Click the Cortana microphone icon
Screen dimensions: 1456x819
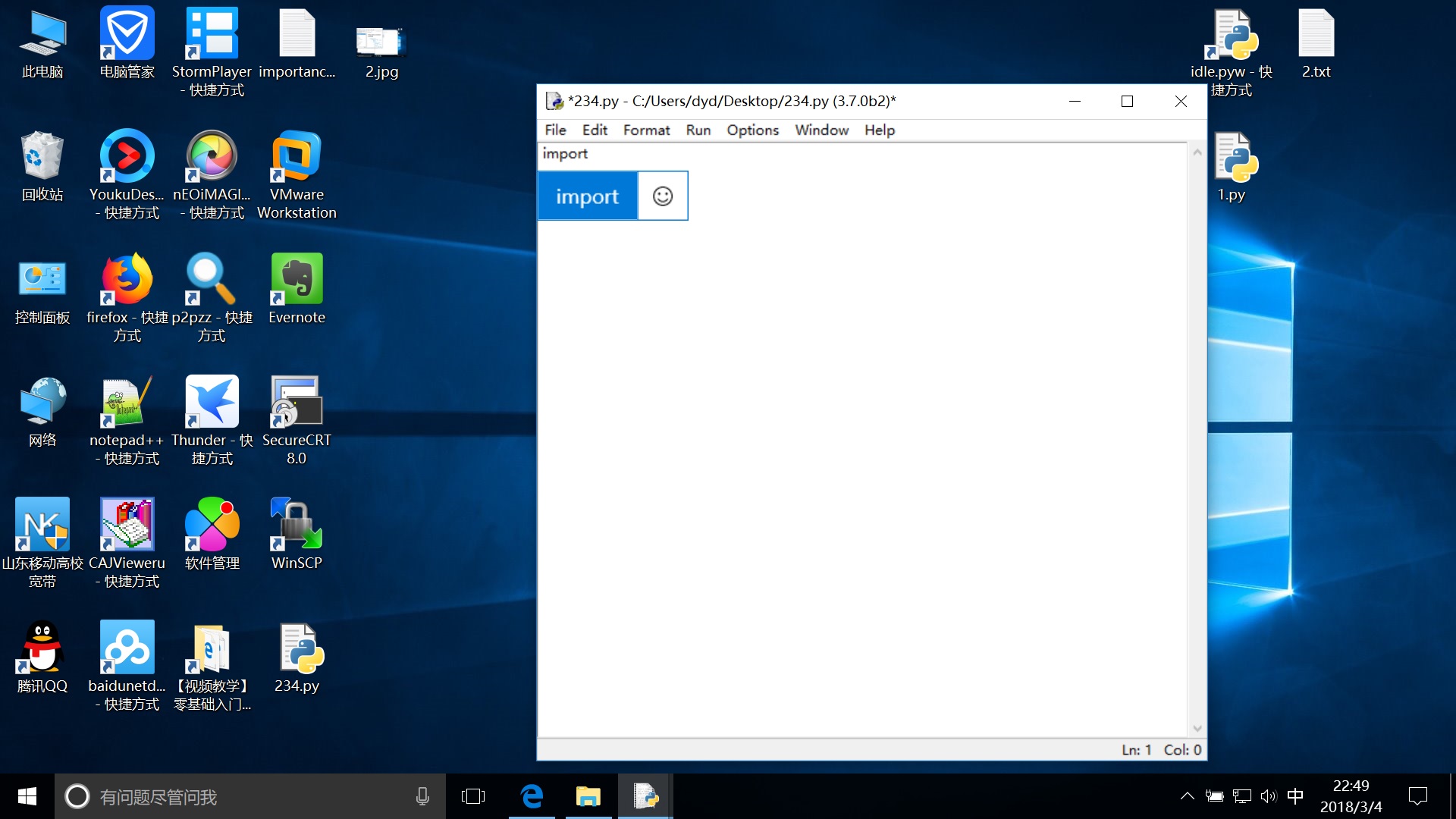point(422,796)
